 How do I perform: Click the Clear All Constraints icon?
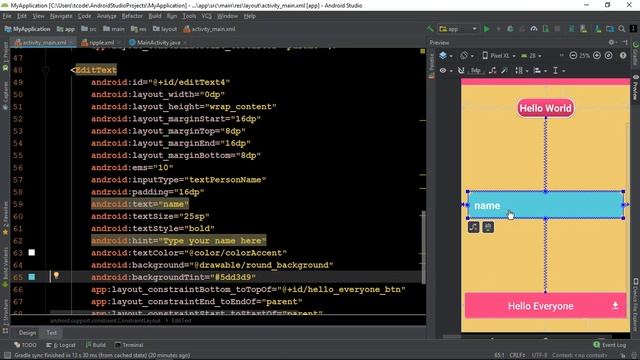(x=493, y=71)
